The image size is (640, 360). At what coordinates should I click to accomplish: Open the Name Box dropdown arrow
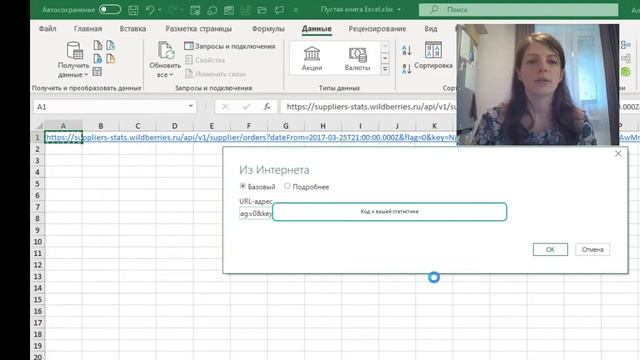tap(191, 107)
